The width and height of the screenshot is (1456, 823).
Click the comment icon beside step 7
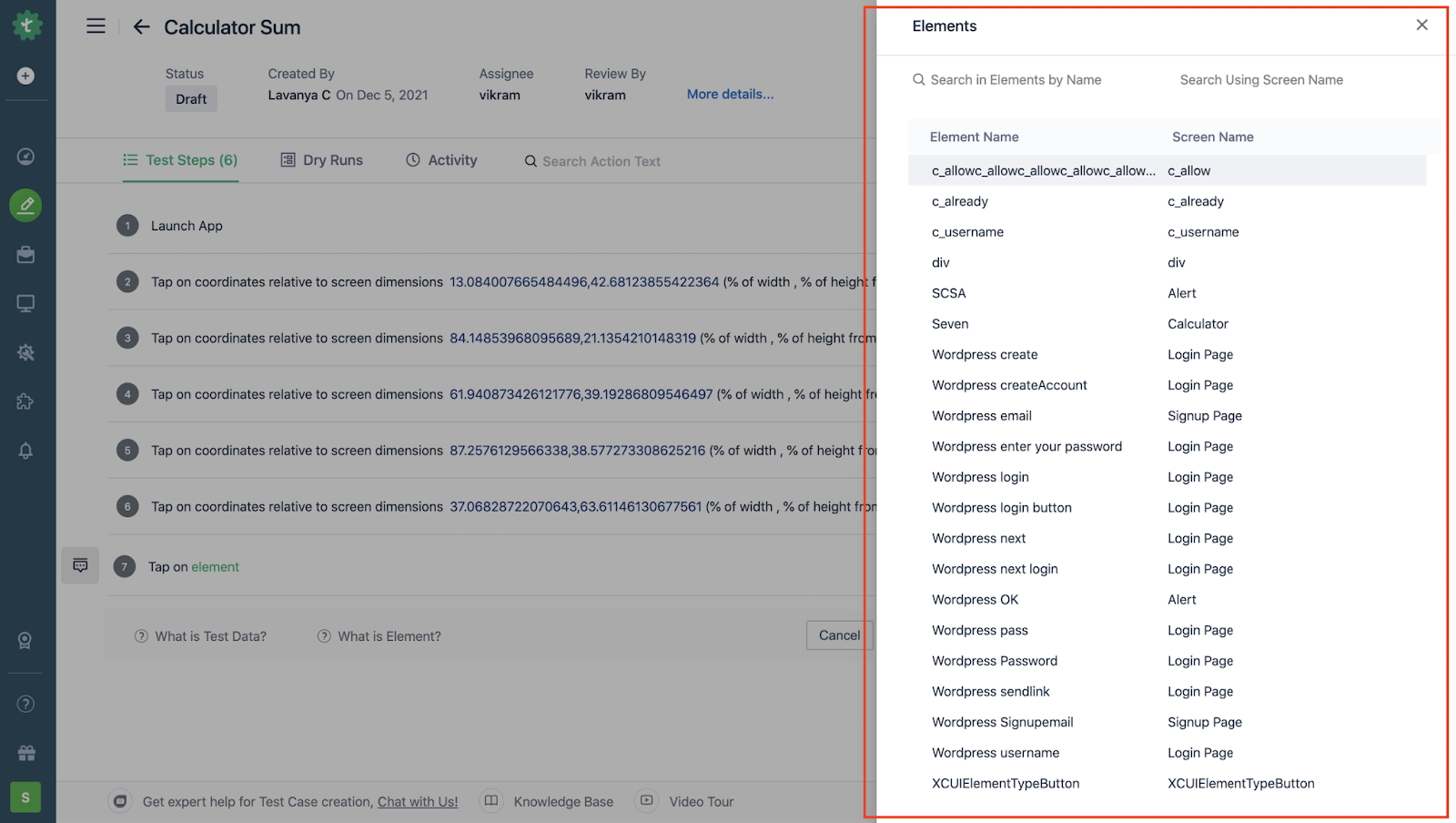coord(80,565)
